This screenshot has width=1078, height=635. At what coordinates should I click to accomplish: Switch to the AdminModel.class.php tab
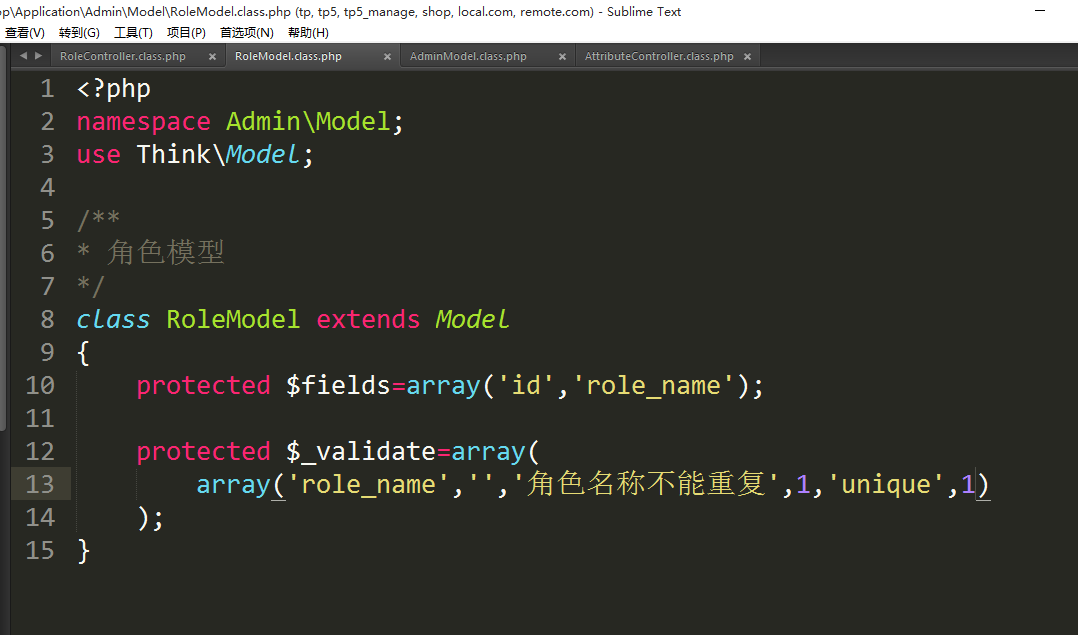(x=468, y=57)
